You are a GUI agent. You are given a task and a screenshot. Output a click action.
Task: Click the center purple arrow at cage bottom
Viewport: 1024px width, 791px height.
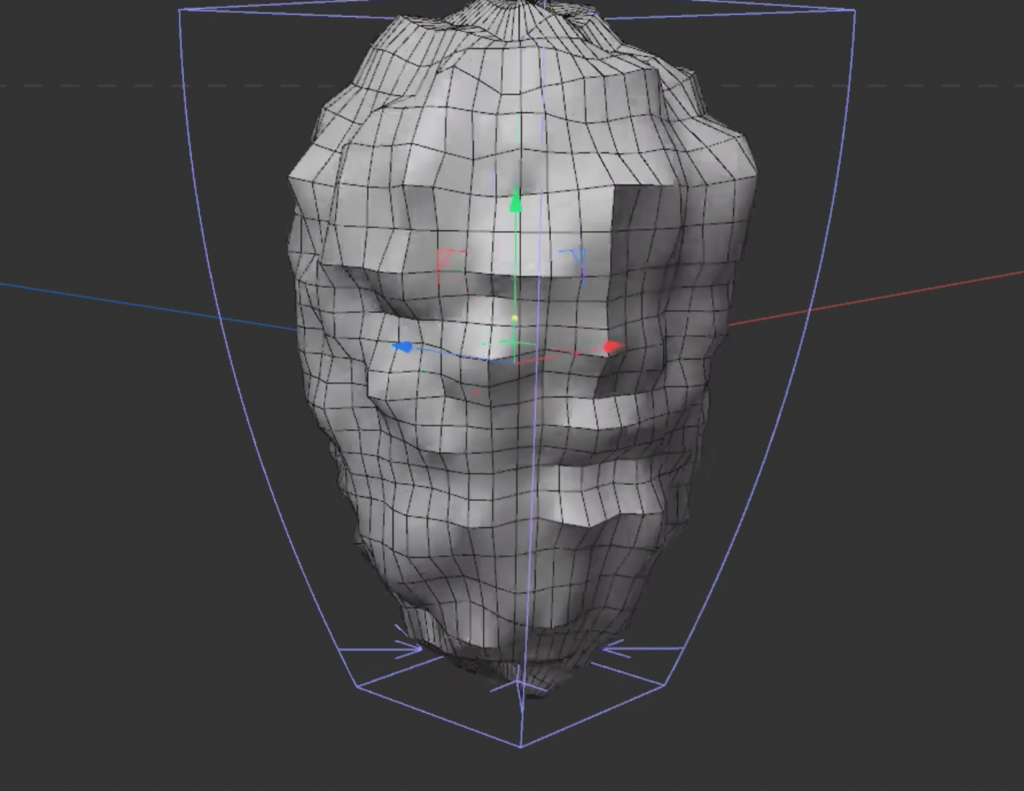click(x=517, y=686)
